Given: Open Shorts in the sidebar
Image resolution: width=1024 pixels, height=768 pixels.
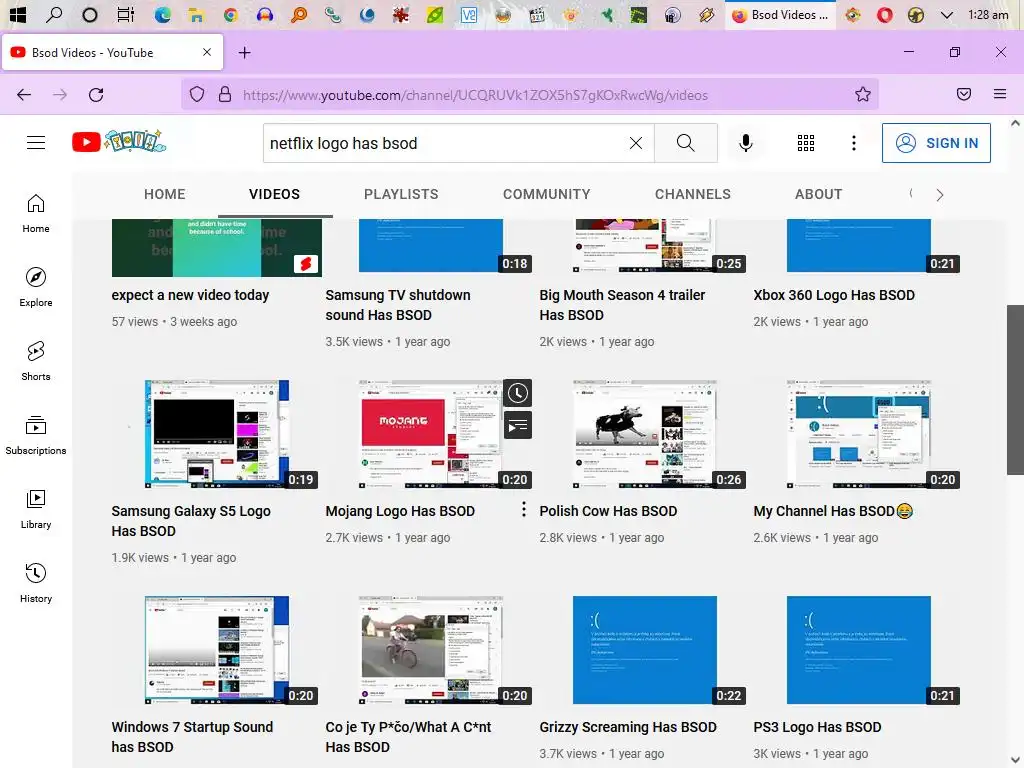Looking at the screenshot, I should click(36, 361).
